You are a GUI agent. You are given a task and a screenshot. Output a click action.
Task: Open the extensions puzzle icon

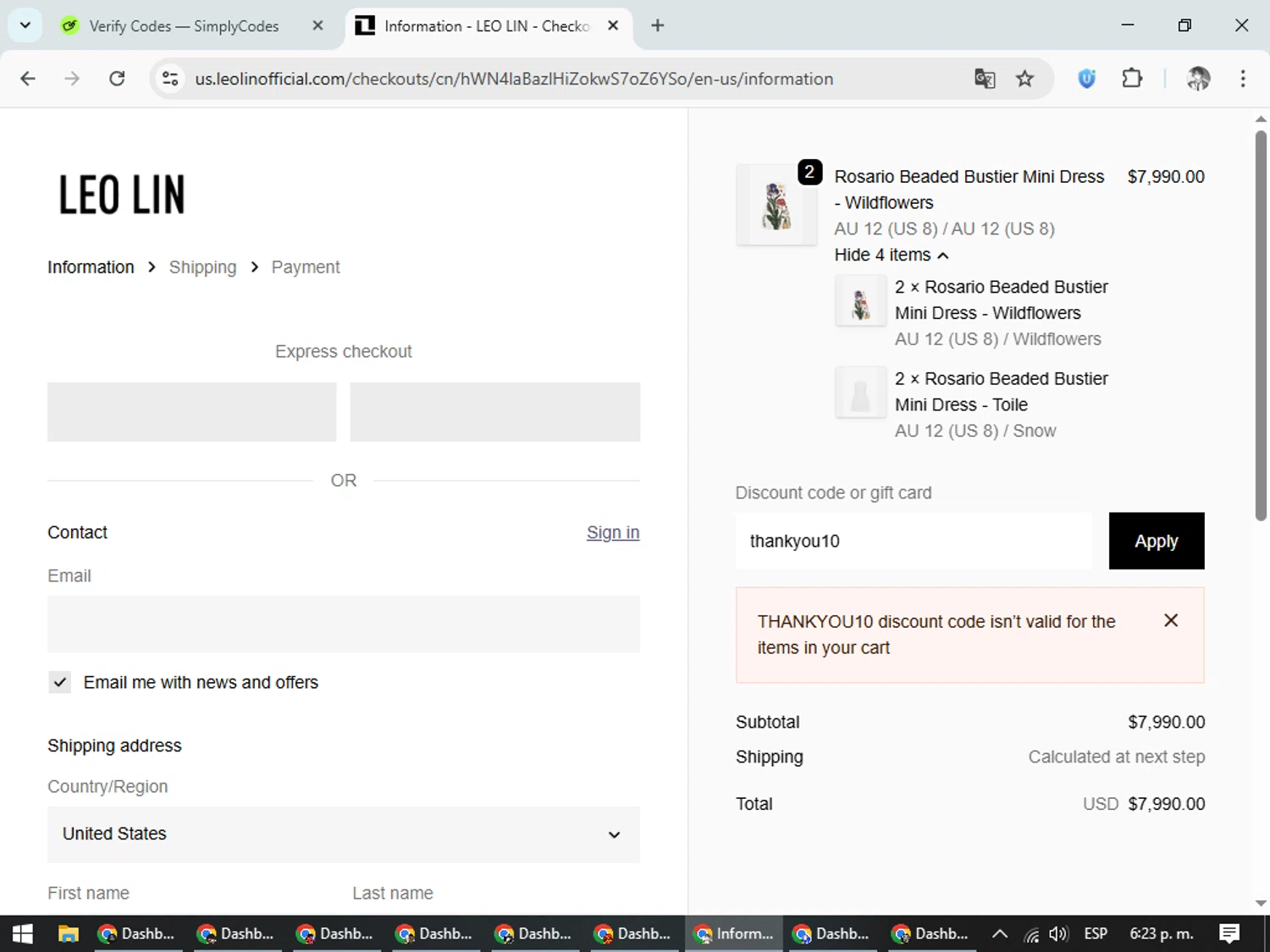point(1132,79)
